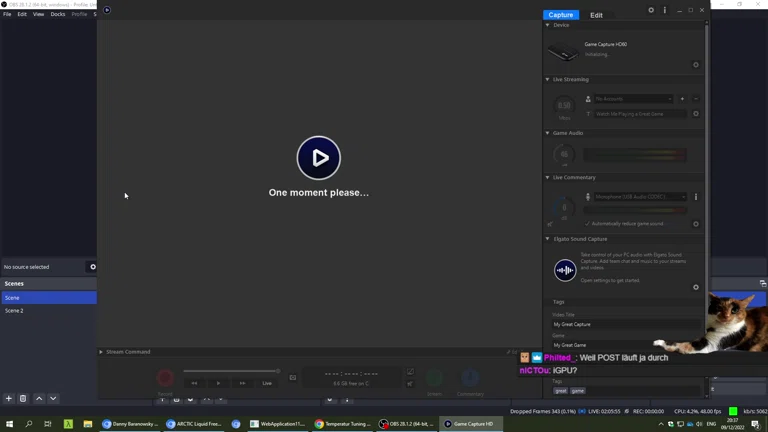Switch to the Edit tab
Image resolution: width=768 pixels, height=432 pixels.
pyautogui.click(x=596, y=15)
